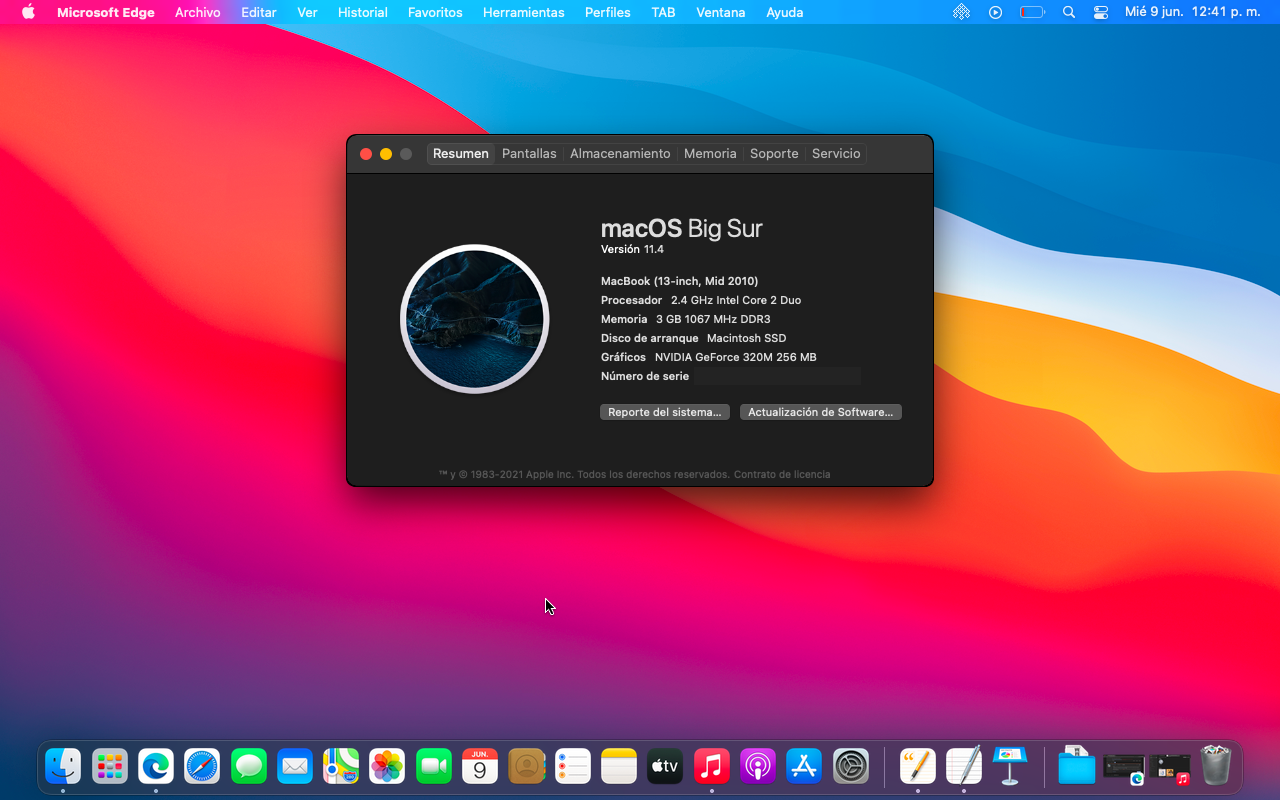The image size is (1280, 800).
Task: Click the MacBook (13-inch, Mid 2010) text
Action: click(679, 281)
